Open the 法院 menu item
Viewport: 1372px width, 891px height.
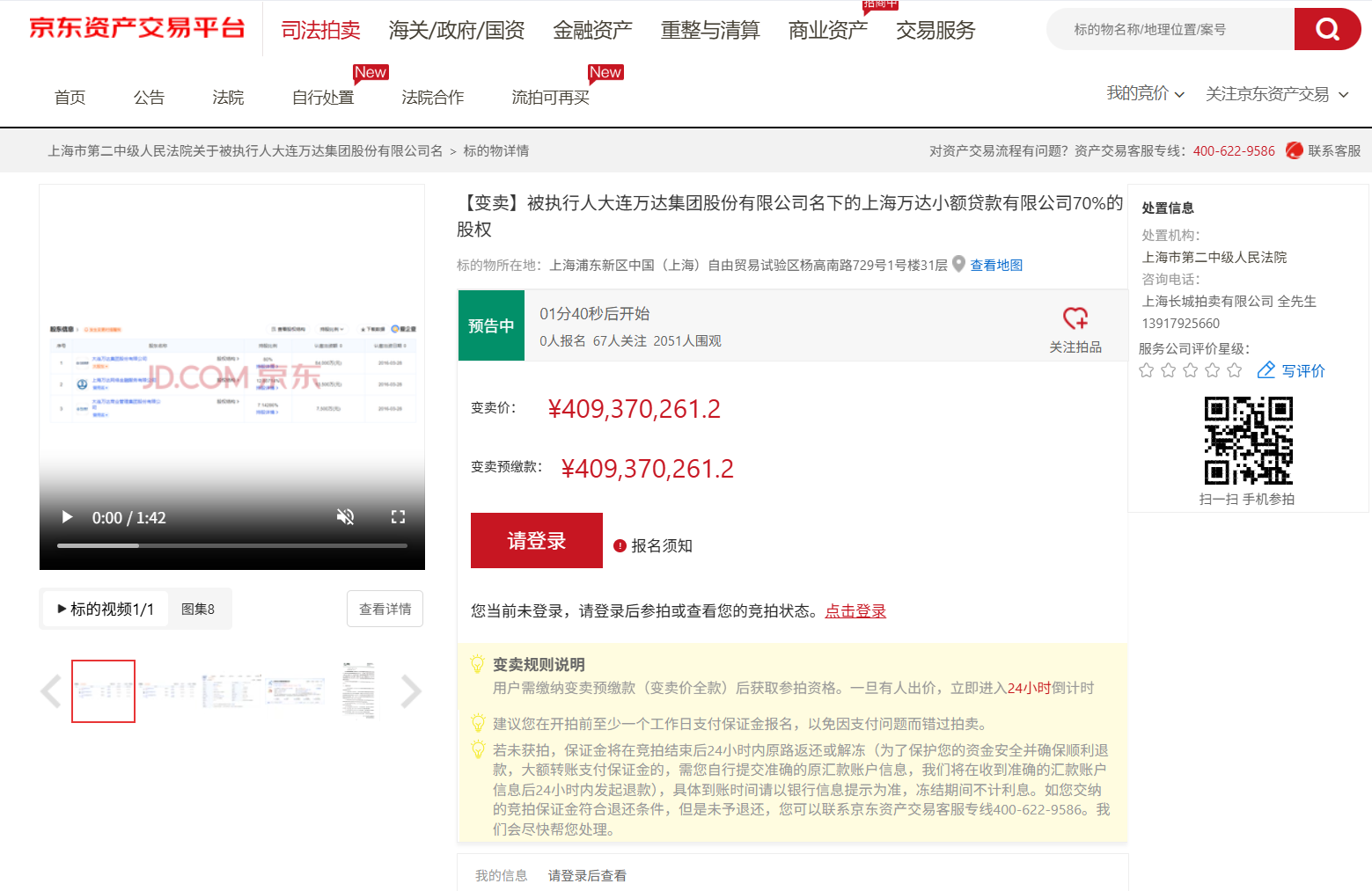[x=228, y=98]
